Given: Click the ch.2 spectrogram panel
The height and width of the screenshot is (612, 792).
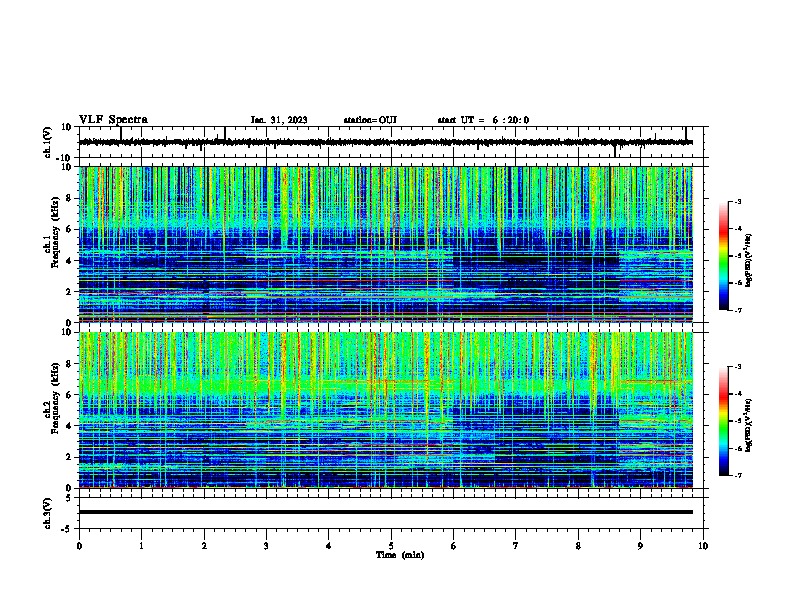Looking at the screenshot, I should 386,410.
